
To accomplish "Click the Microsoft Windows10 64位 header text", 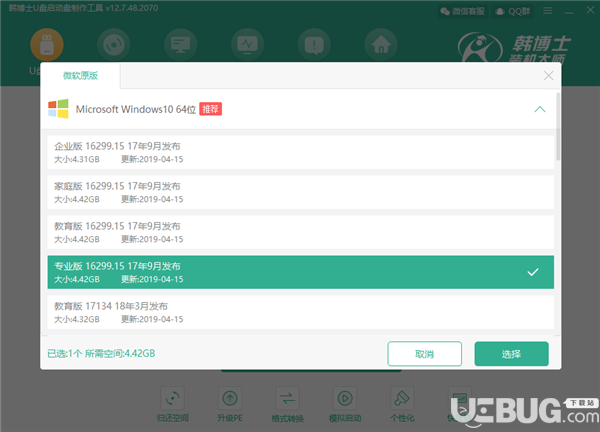I will tap(136, 109).
